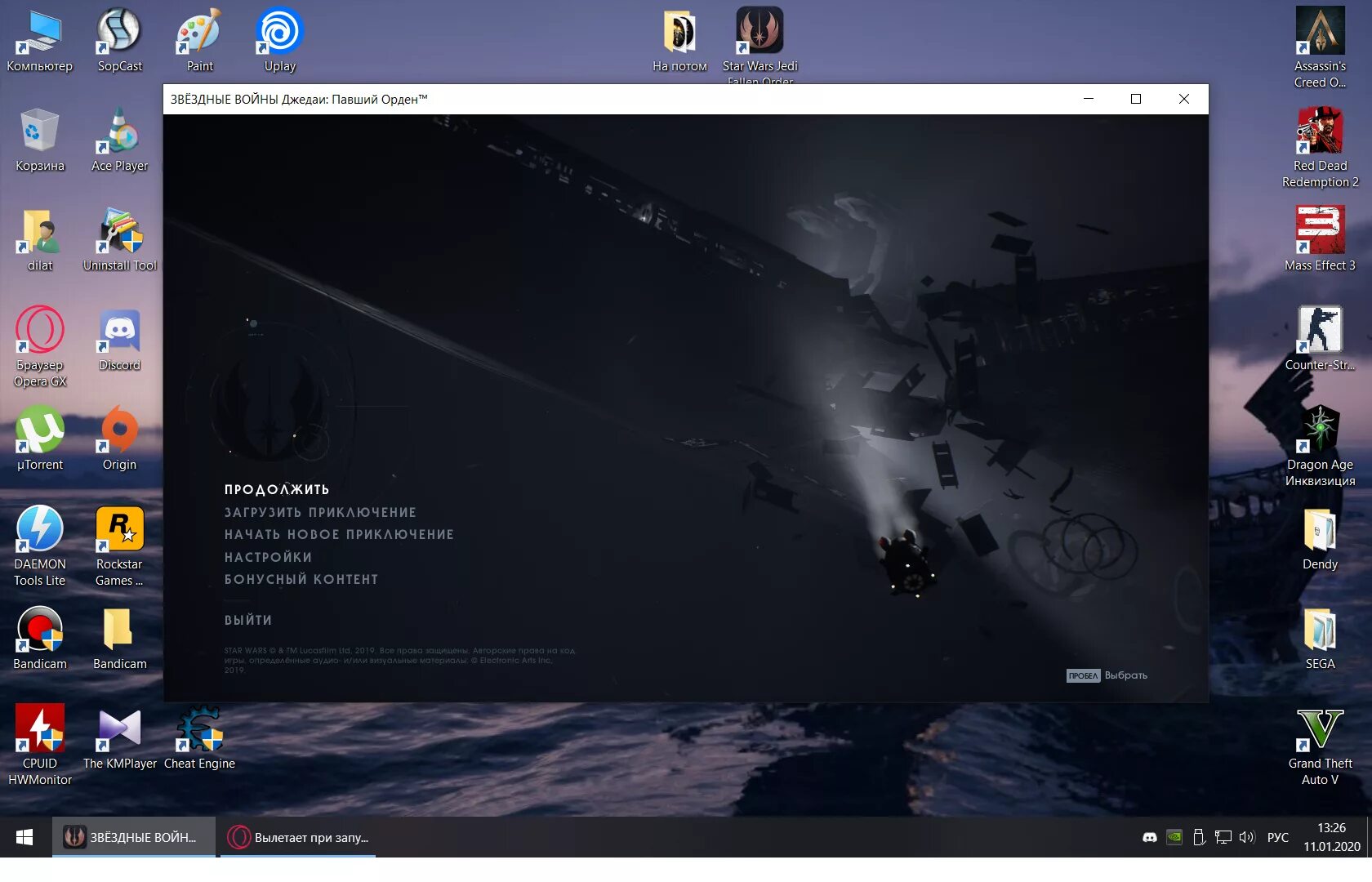The image size is (1372, 882).
Task: Click NVIDIA icon in system tray
Action: pyautogui.click(x=1174, y=837)
